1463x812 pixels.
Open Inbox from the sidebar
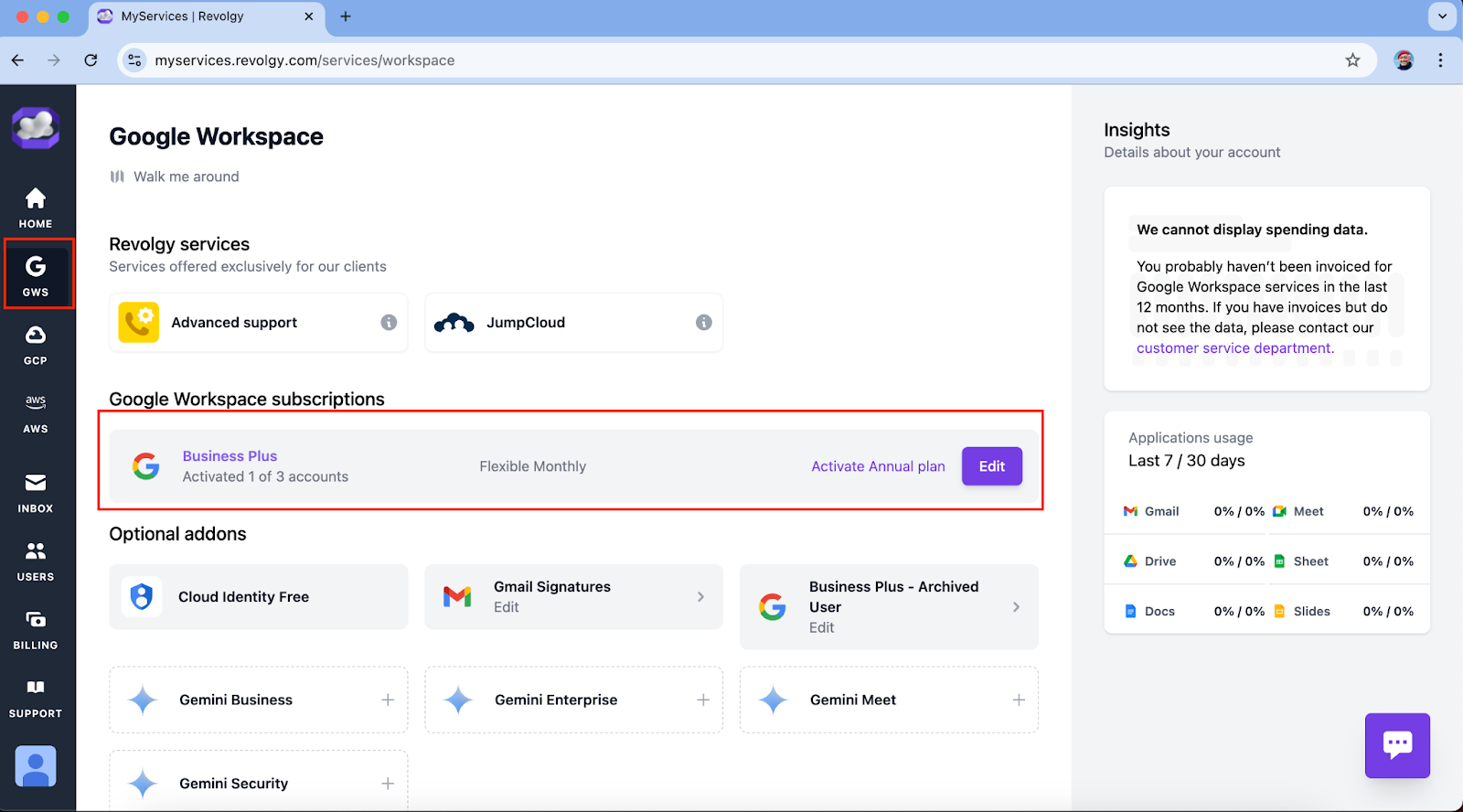pos(36,493)
